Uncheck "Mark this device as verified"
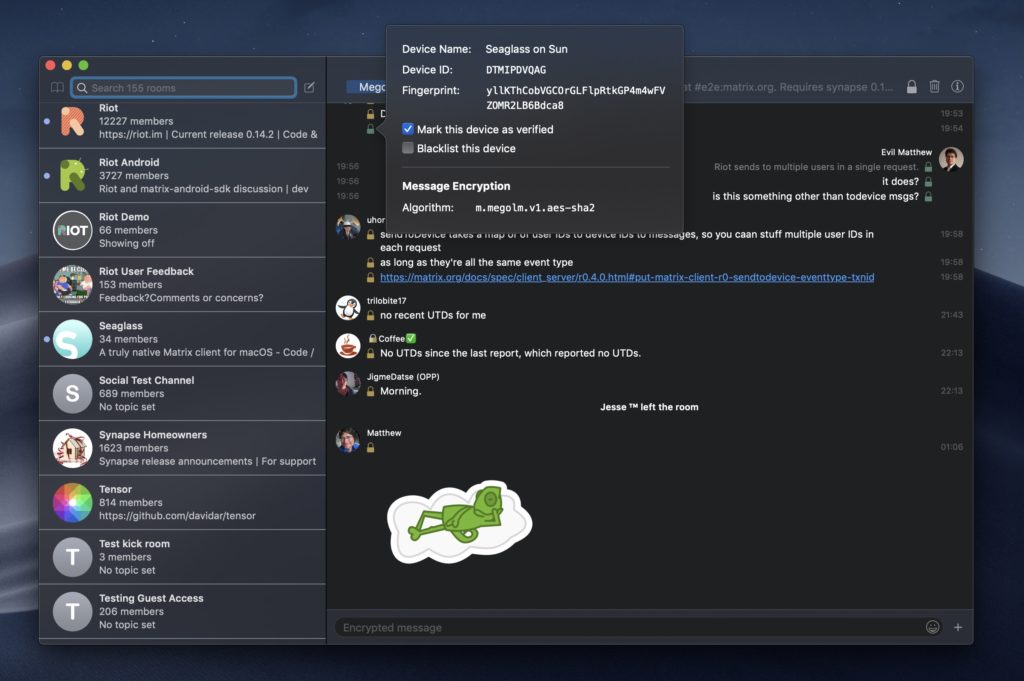This screenshot has height=681, width=1024. 408,129
